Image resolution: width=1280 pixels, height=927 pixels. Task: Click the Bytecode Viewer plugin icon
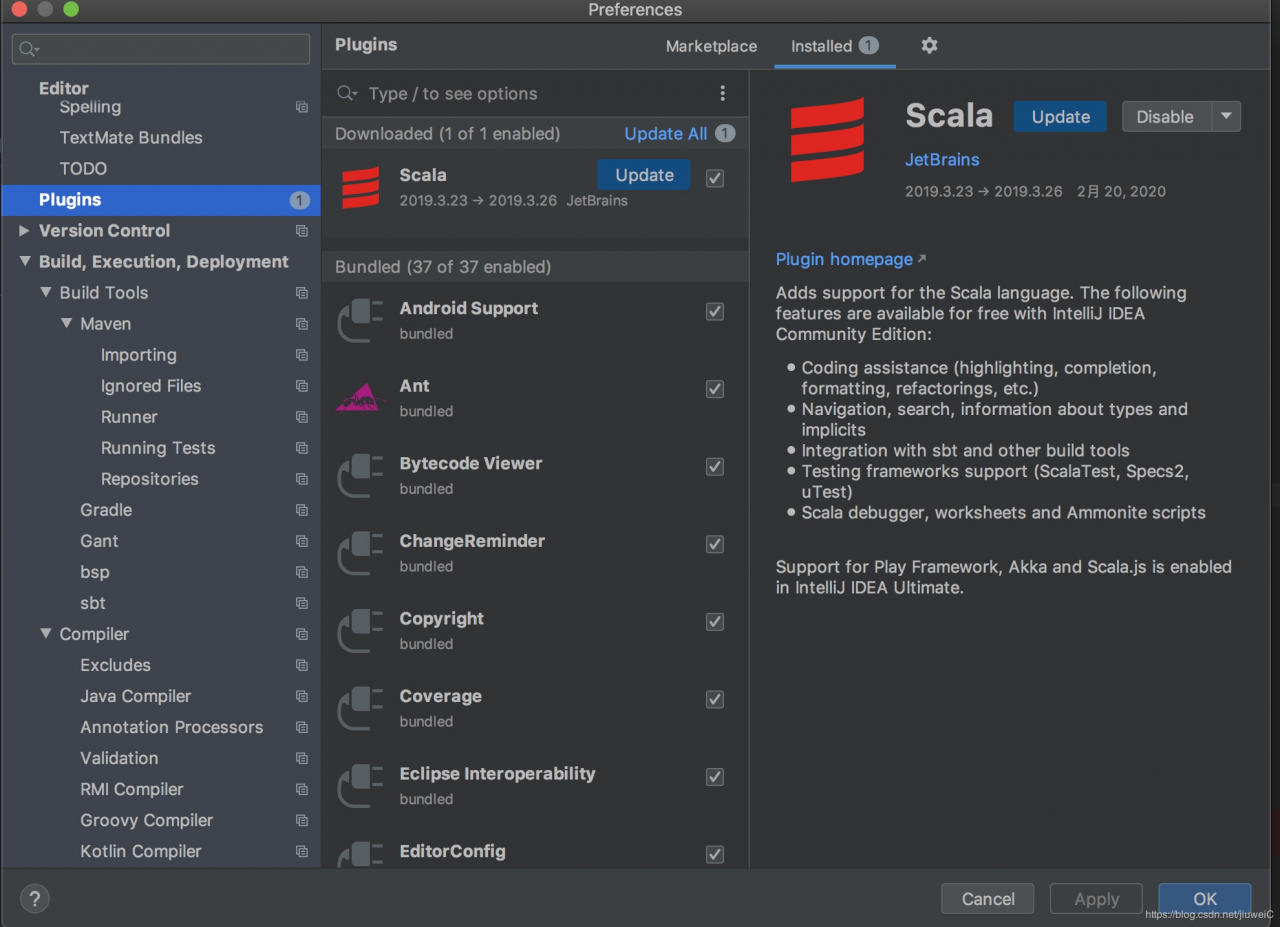tap(360, 475)
